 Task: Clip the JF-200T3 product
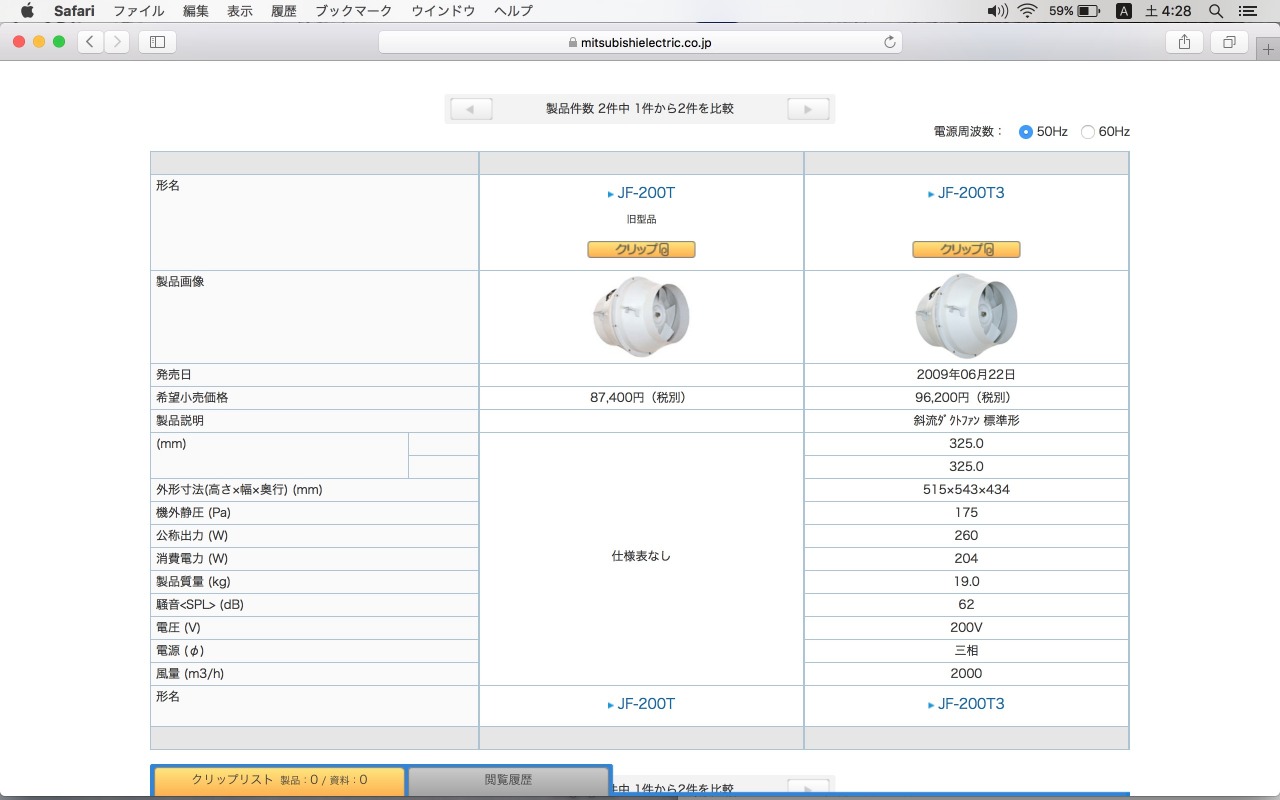pyautogui.click(x=966, y=249)
